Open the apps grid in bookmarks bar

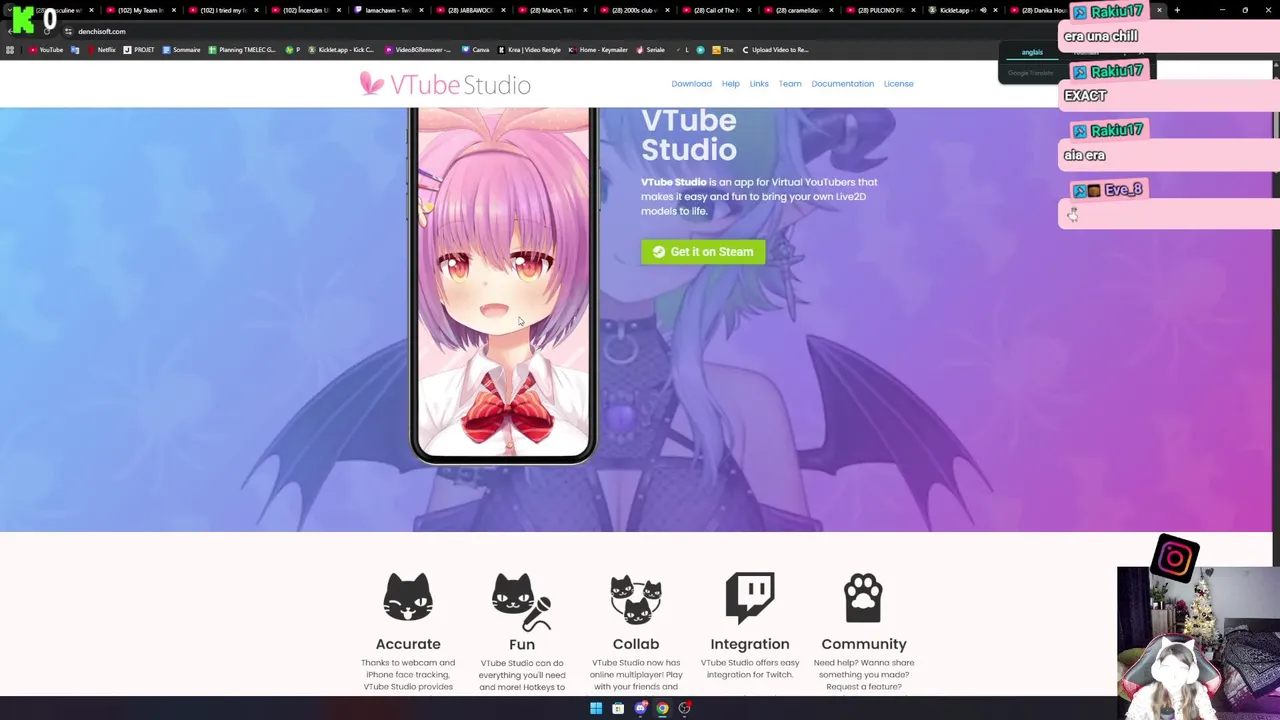[x=10, y=50]
